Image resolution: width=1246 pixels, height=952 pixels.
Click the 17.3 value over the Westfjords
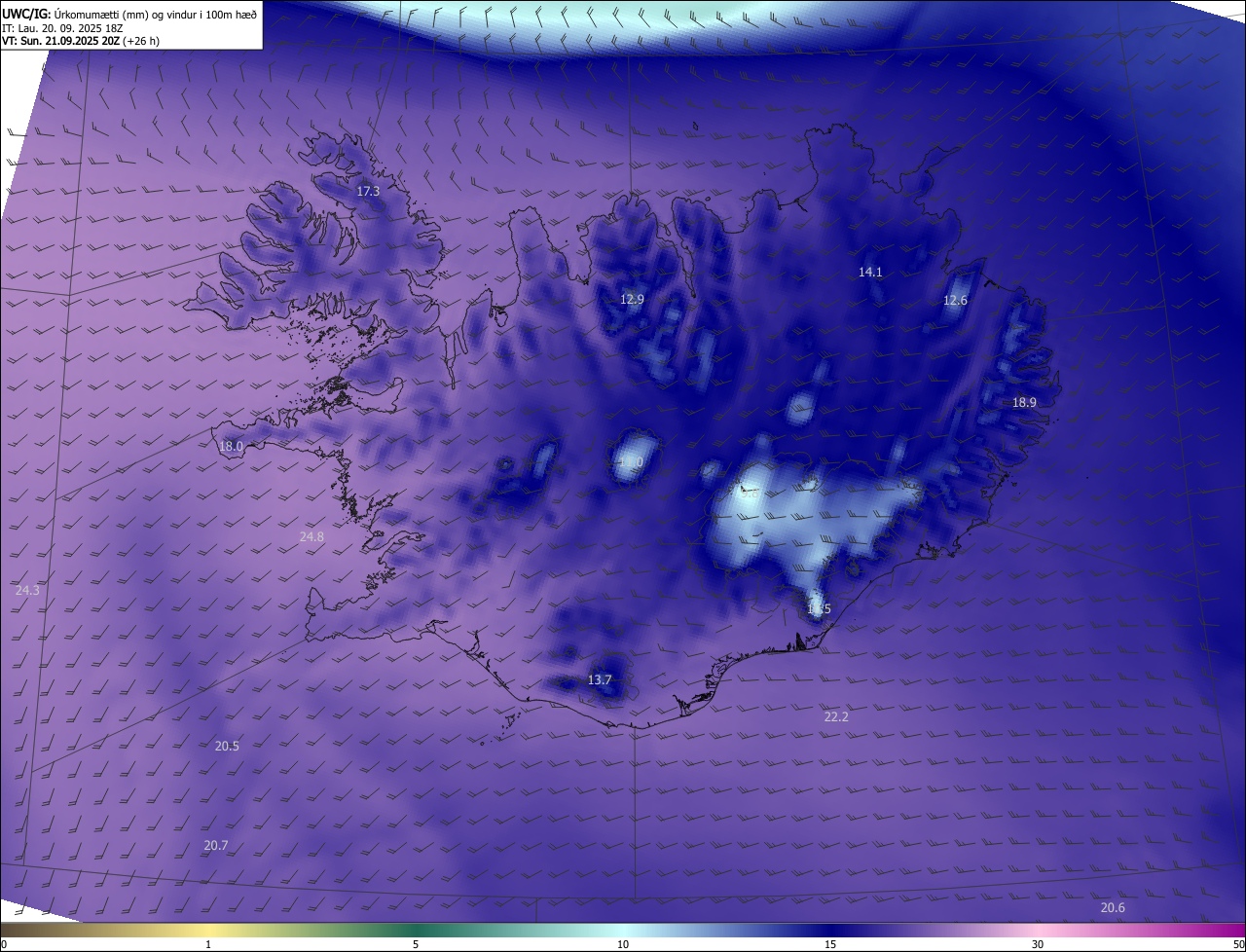coord(368,192)
